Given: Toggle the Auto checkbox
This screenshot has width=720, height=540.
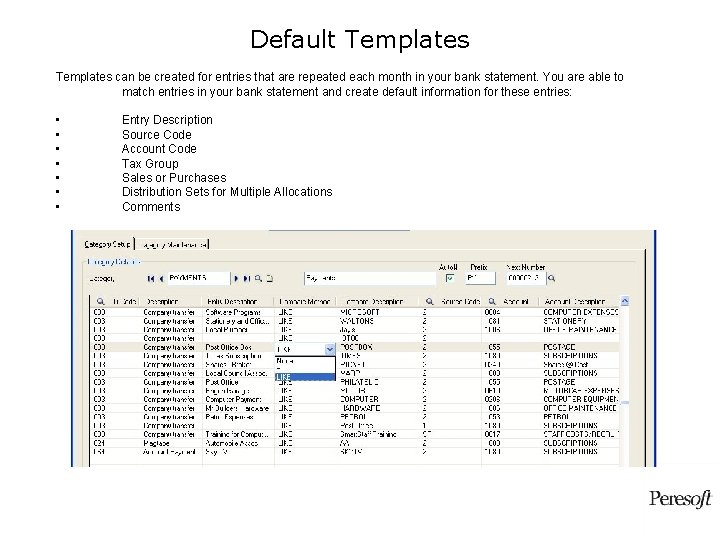Looking at the screenshot, I should (x=450, y=278).
